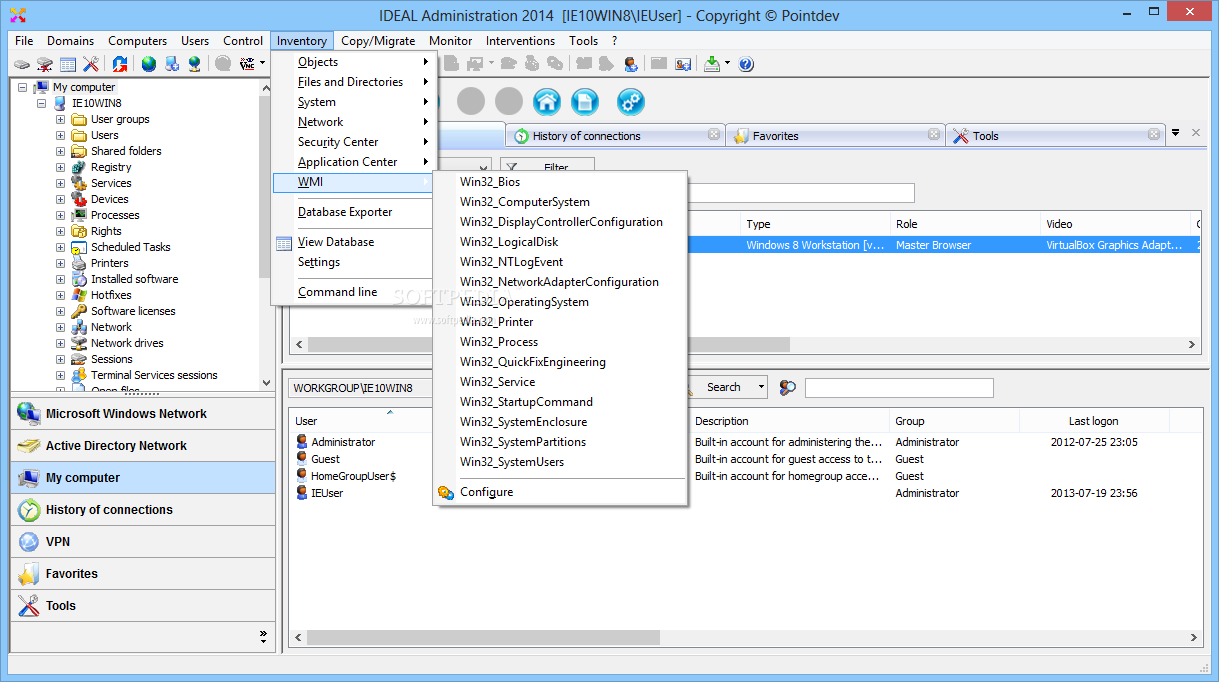Click the Favorites star folder sidebar icon
Screen dimensions: 1219x682
29,574
